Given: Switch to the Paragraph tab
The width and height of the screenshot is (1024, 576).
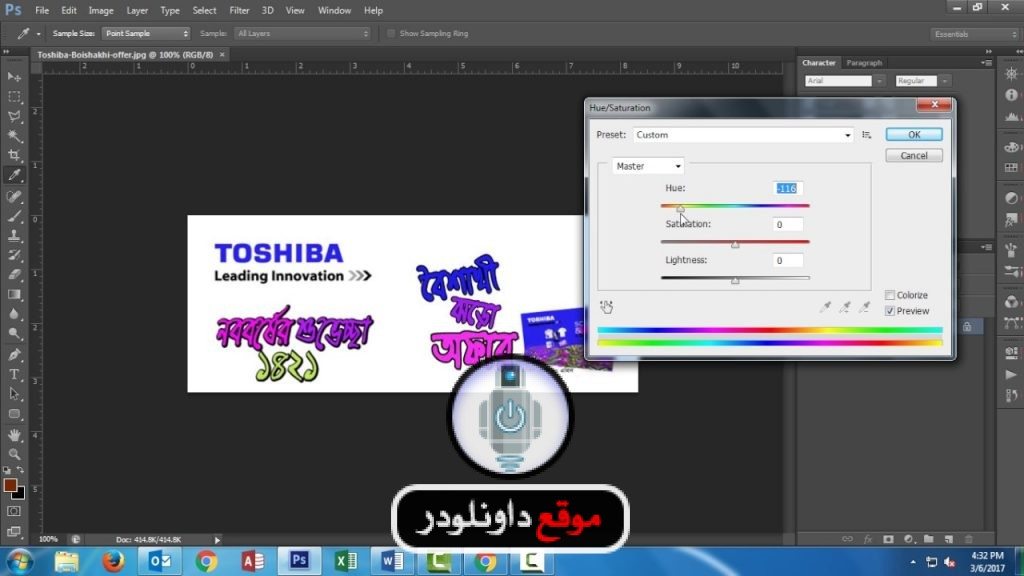Looking at the screenshot, I should point(864,63).
